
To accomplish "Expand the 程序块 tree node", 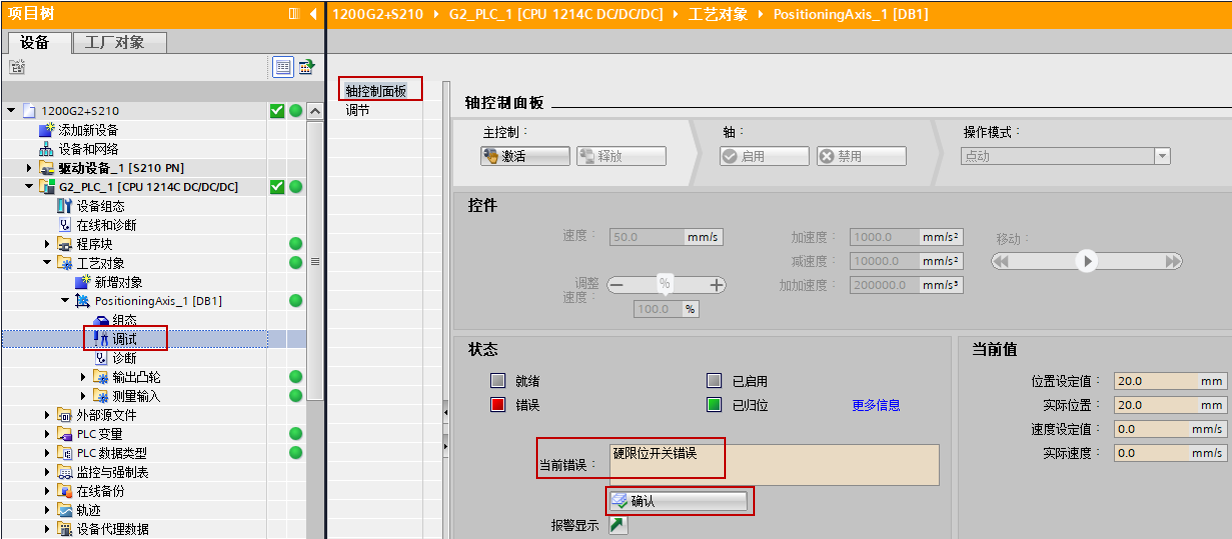I will tap(47, 244).
